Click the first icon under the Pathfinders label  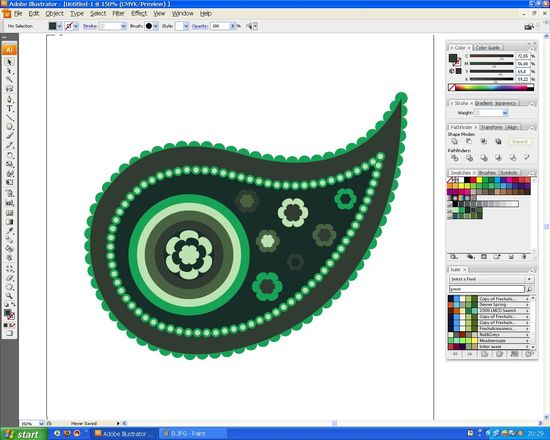pos(455,158)
